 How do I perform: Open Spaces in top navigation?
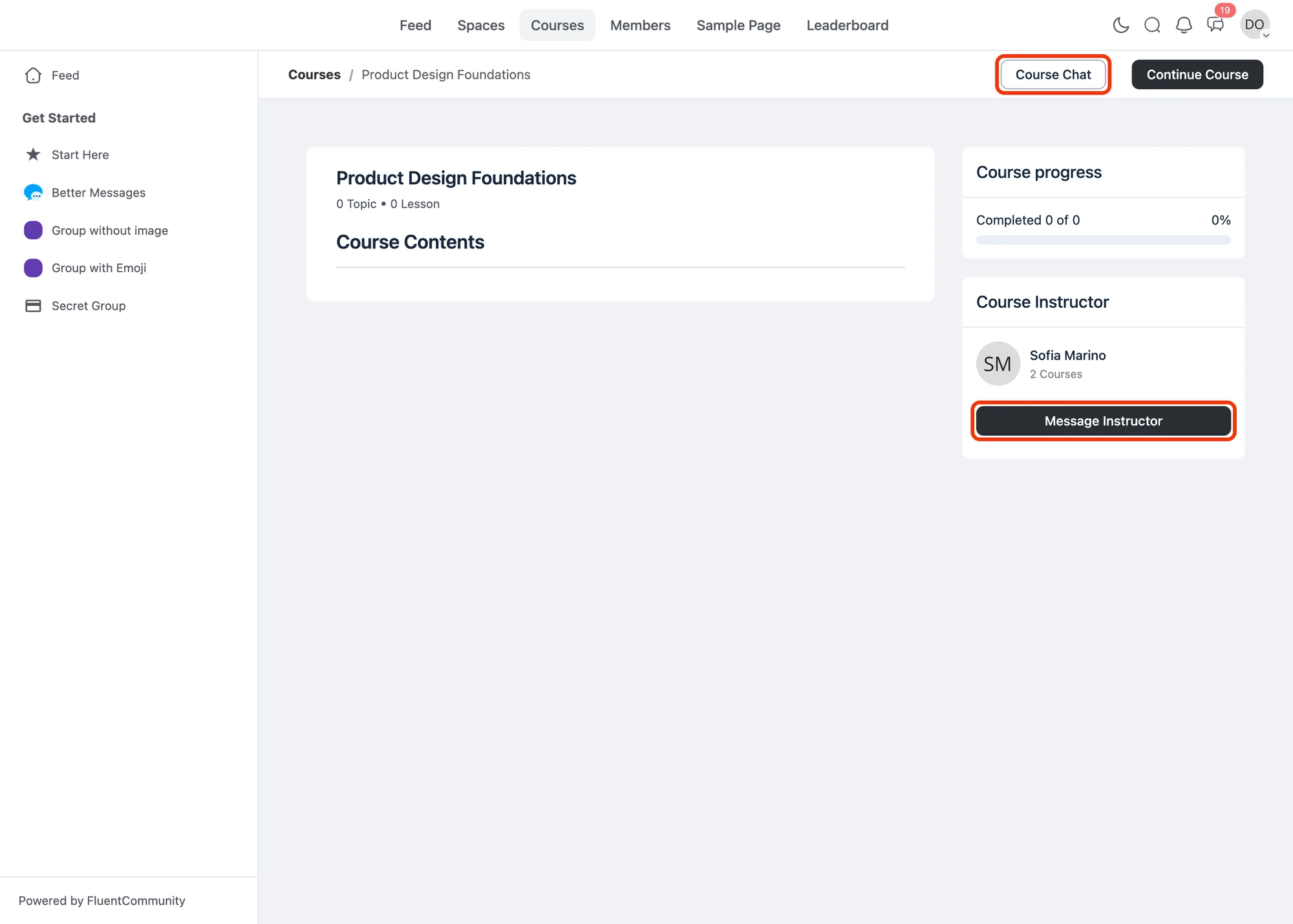(x=481, y=25)
